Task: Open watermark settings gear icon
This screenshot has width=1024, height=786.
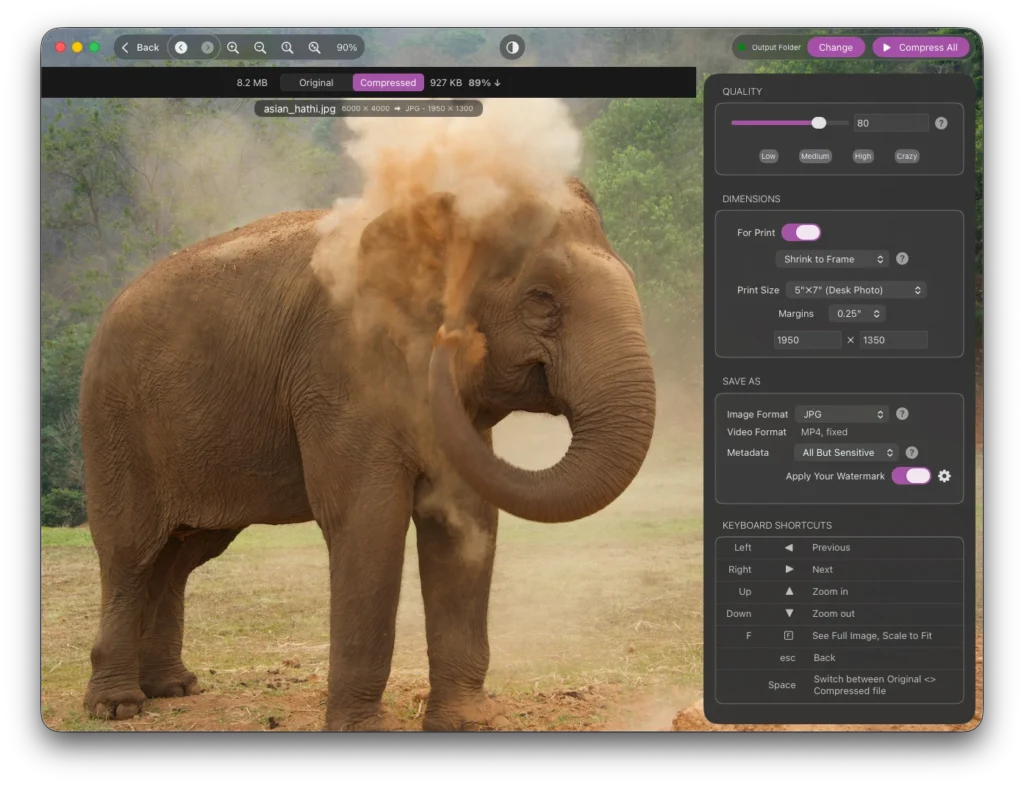Action: tap(944, 476)
